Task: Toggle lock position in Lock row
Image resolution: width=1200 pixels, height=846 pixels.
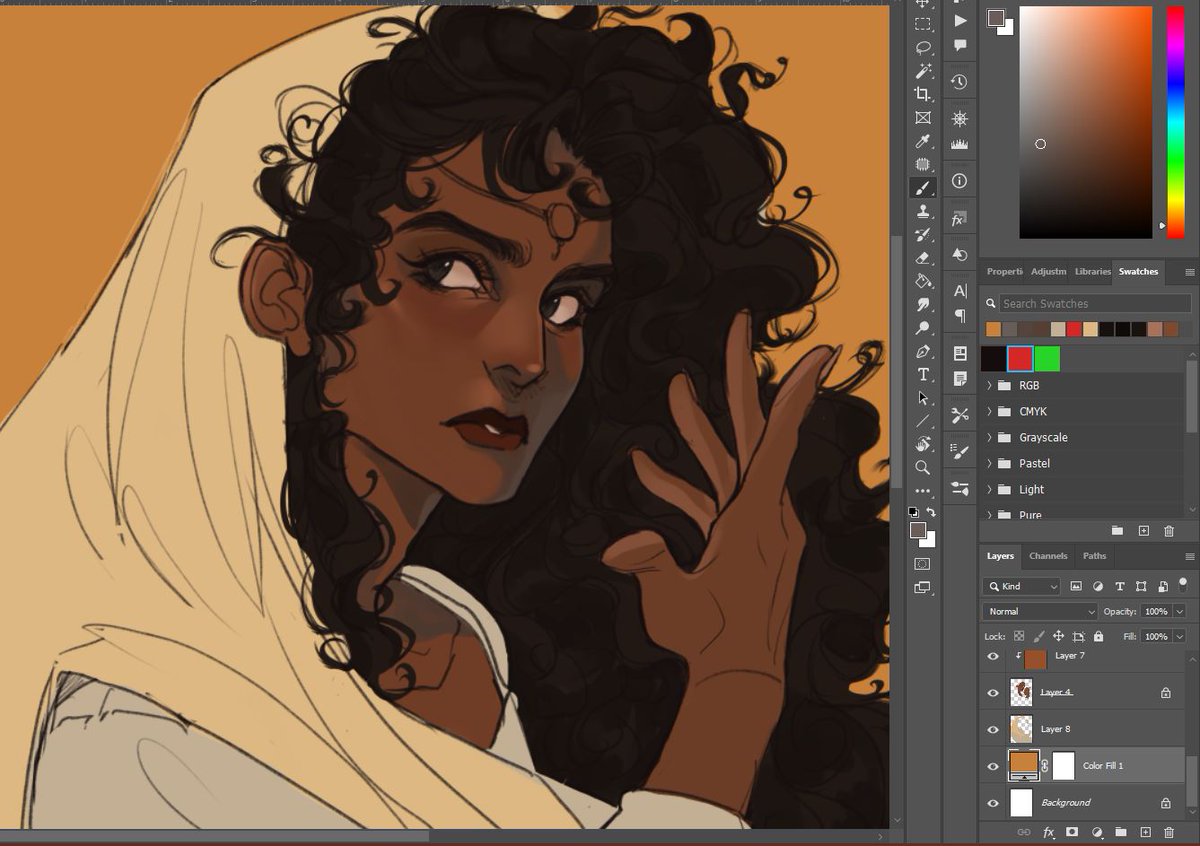Action: (x=1058, y=636)
